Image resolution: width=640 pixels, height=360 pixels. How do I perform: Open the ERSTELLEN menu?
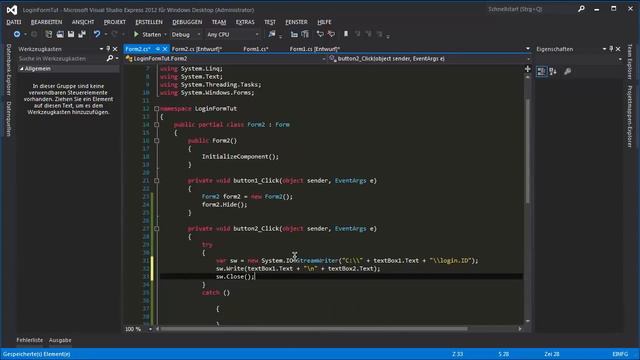149,22
